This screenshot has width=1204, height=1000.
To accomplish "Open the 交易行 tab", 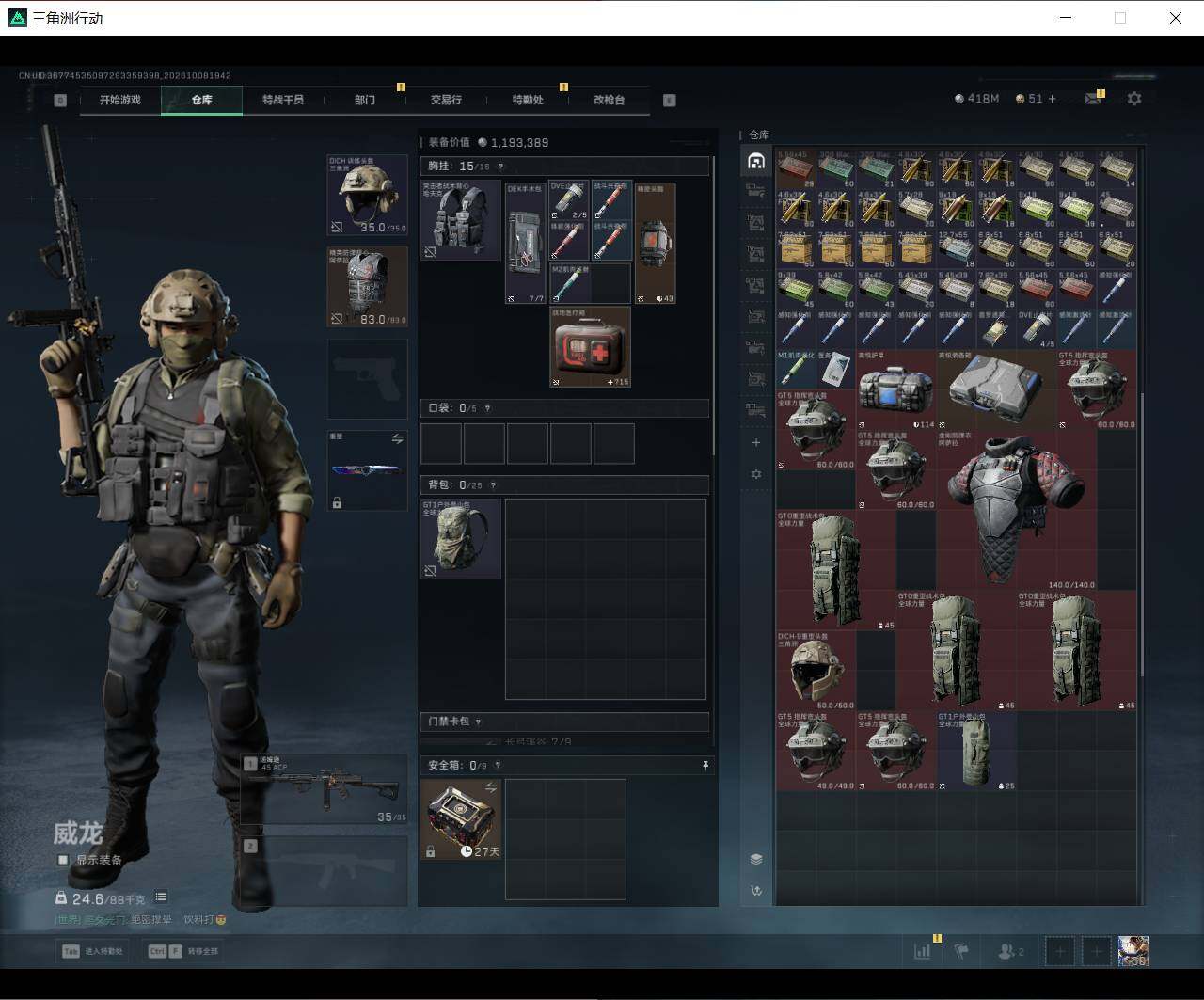I will [446, 100].
